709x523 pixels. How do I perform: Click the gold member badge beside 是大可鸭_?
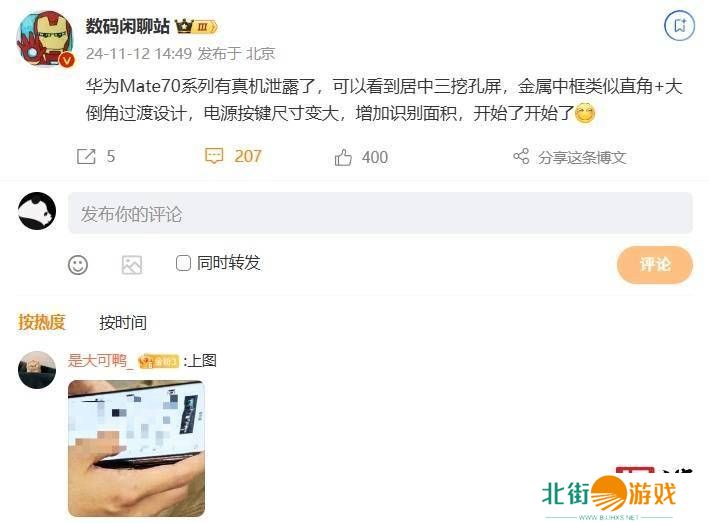pos(158,362)
